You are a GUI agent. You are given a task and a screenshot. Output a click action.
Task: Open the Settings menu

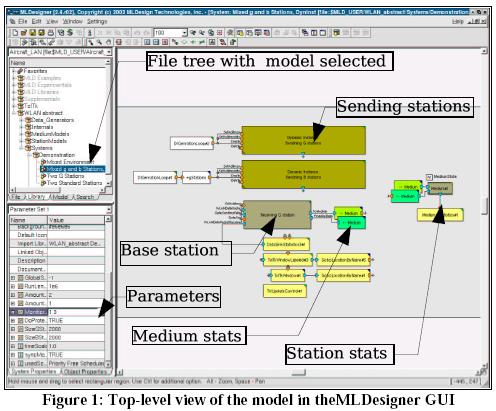click(97, 21)
